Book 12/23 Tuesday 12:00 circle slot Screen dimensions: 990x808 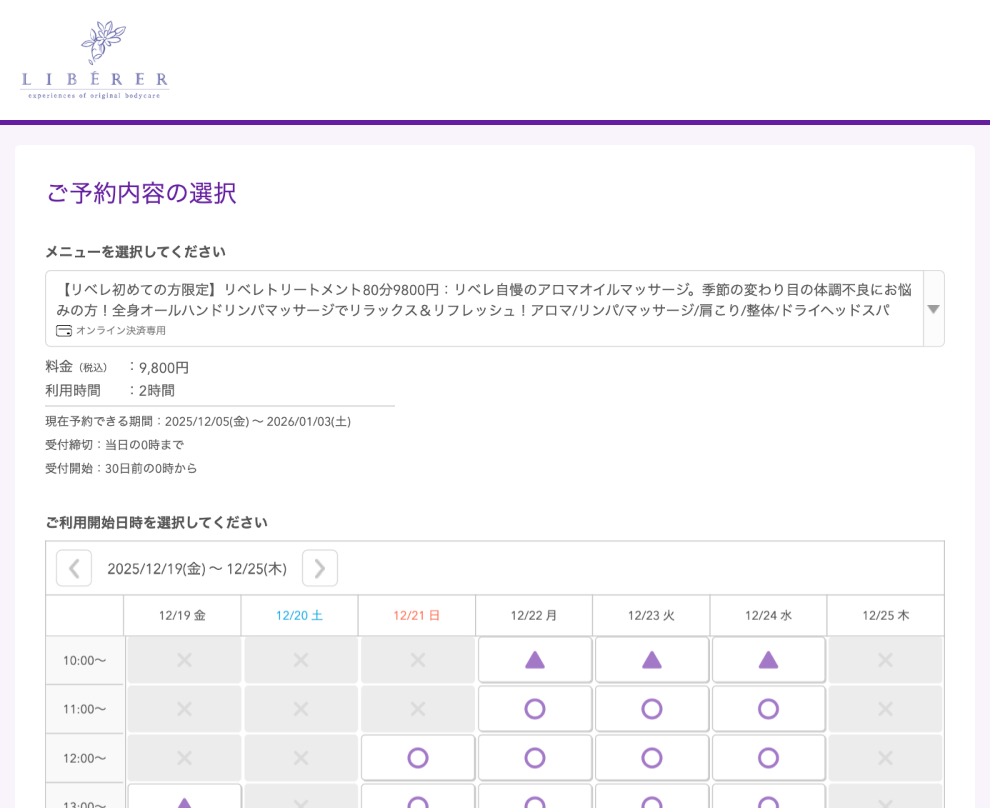click(652, 758)
